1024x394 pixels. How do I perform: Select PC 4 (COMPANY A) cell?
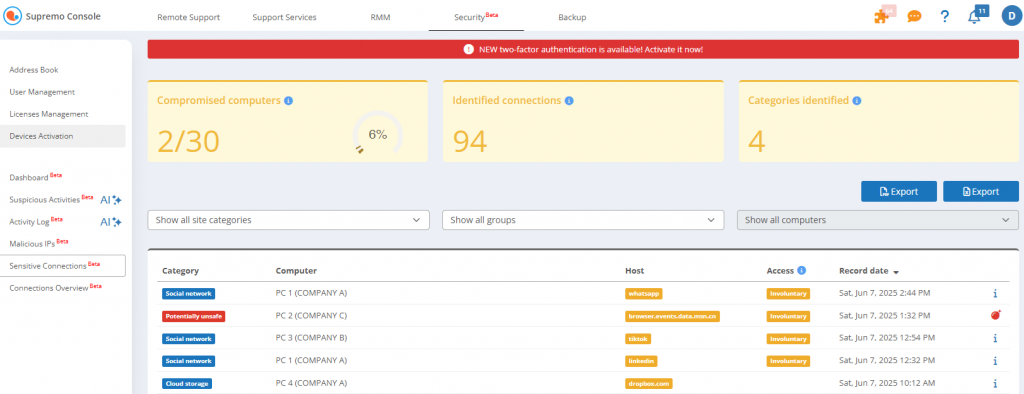point(311,383)
